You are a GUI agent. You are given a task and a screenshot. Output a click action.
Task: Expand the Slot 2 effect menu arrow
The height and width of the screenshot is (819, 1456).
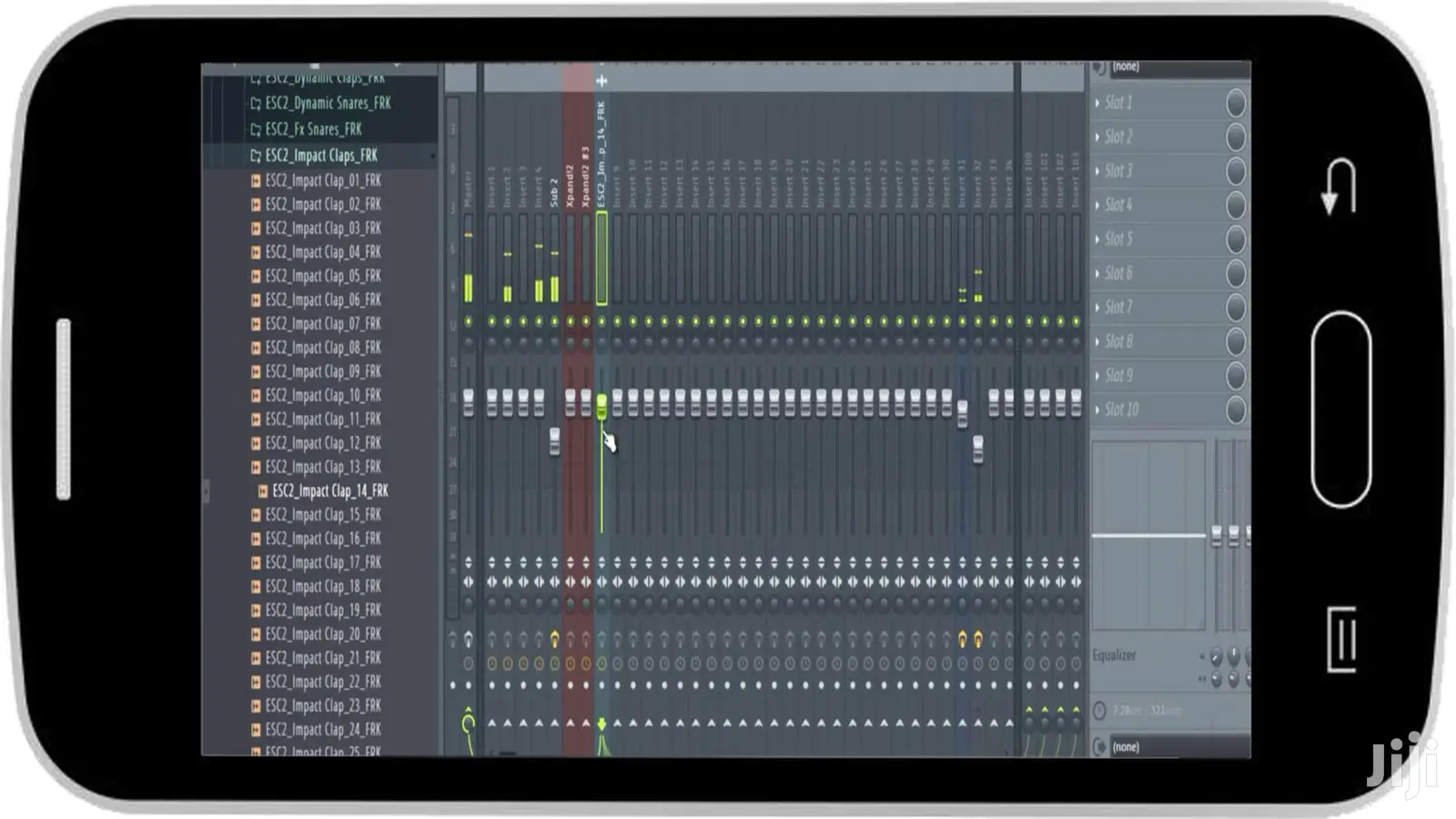pos(1097,136)
